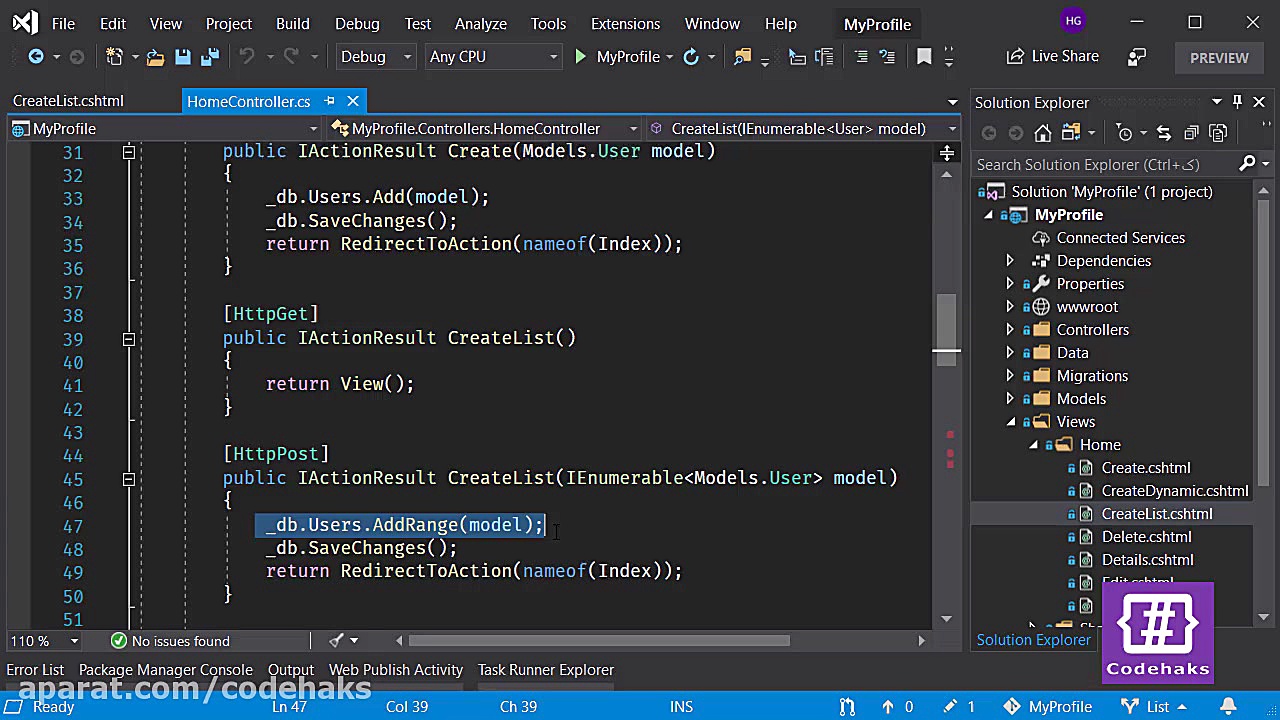Collapse the Views folder

1010,422
